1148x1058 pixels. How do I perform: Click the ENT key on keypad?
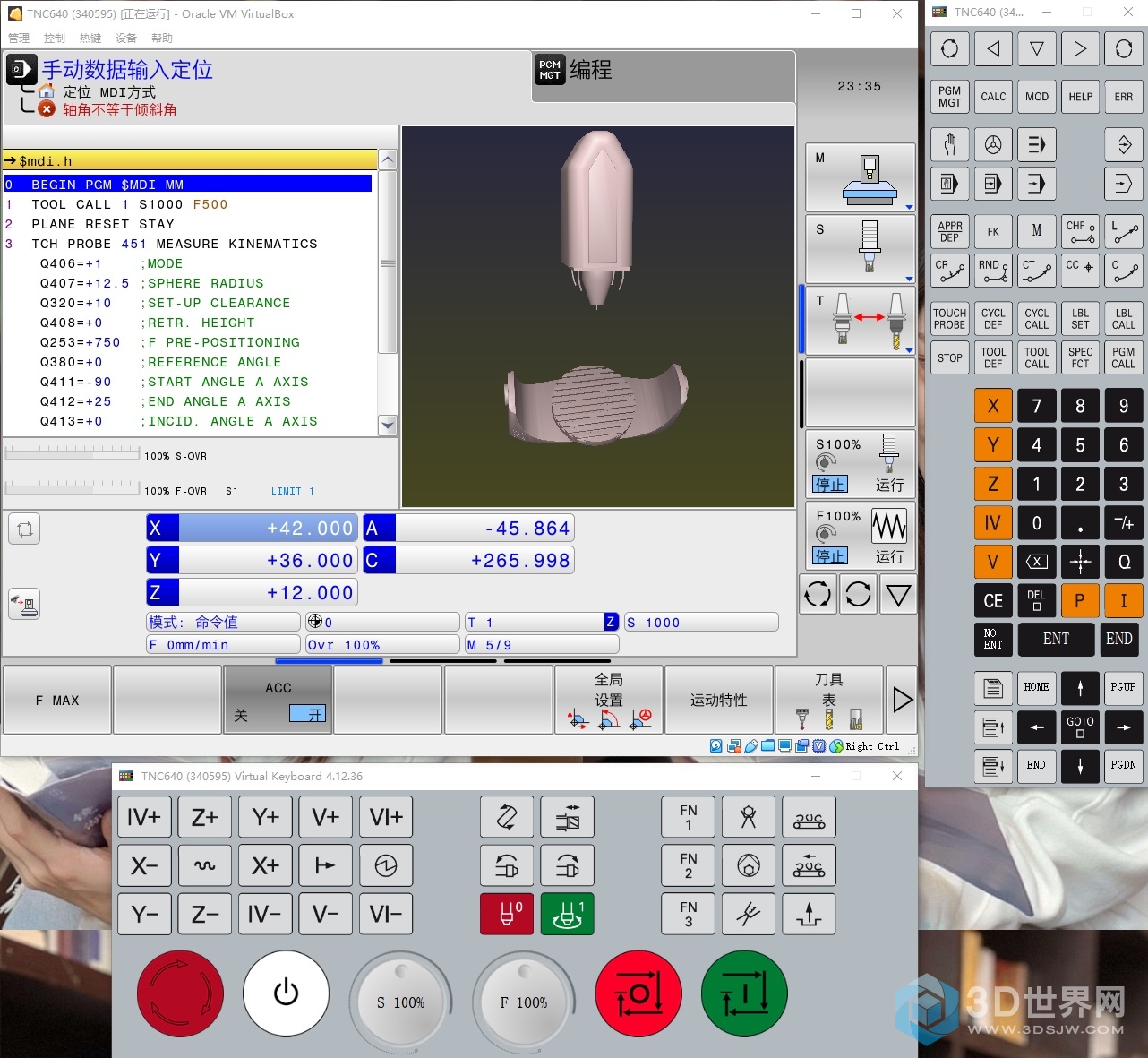(1056, 639)
